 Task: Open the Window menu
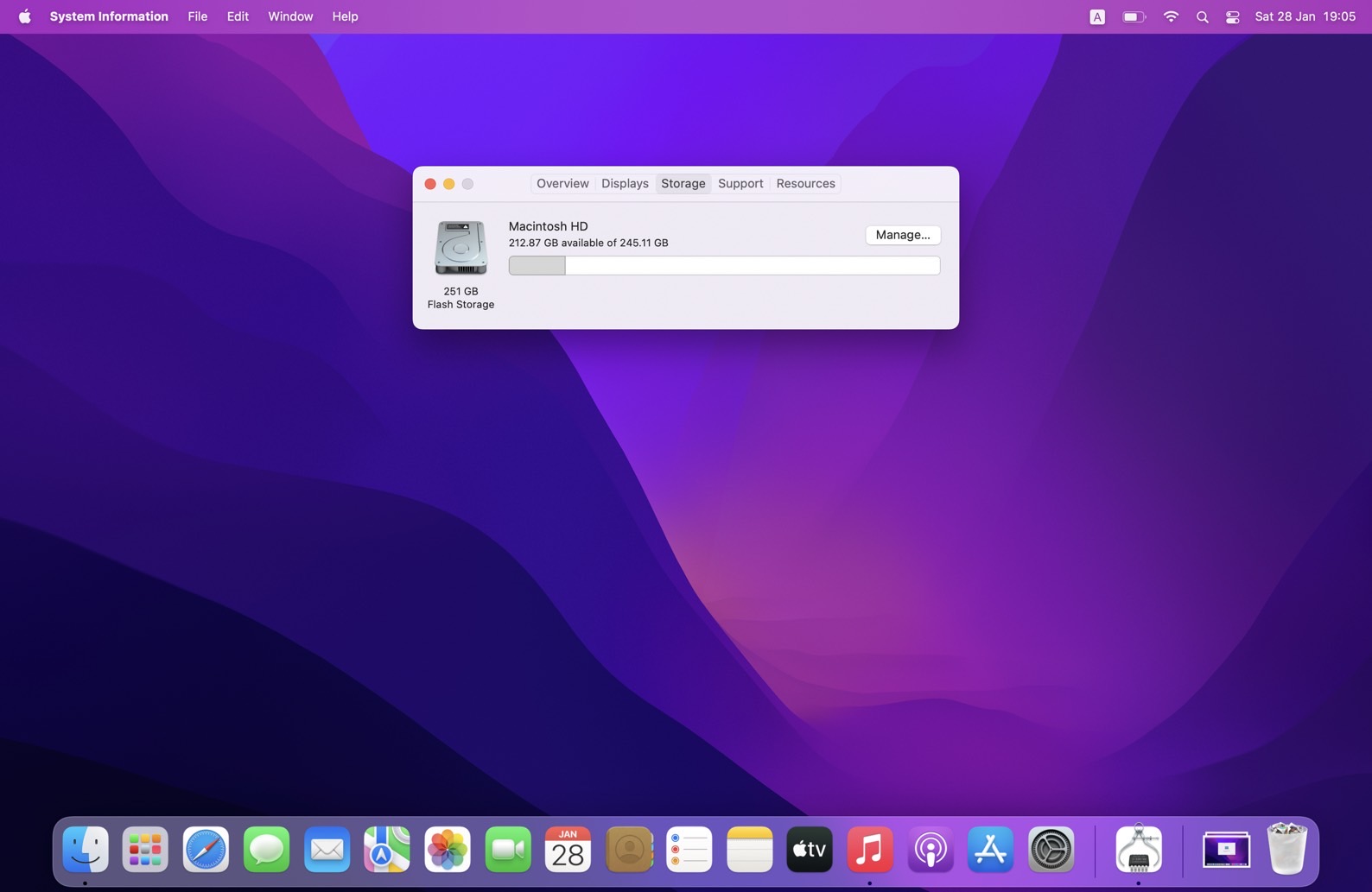(x=290, y=16)
